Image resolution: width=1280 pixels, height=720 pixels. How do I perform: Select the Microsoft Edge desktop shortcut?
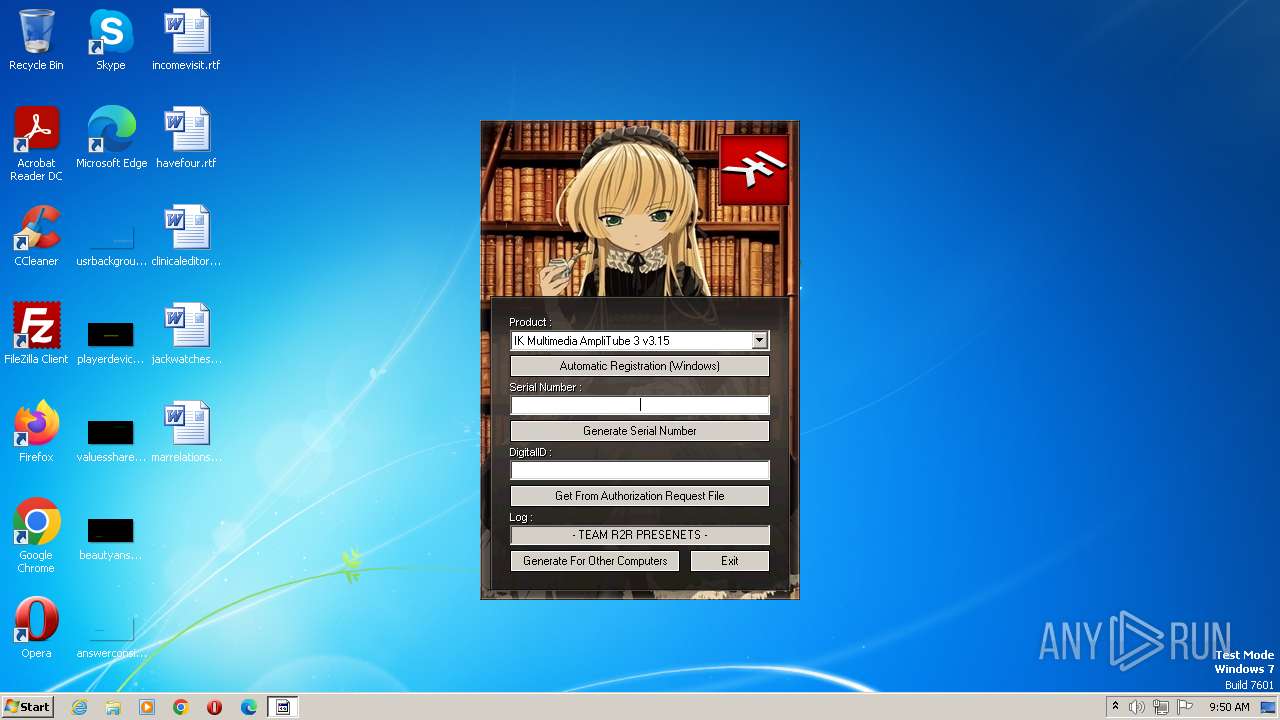[111, 138]
